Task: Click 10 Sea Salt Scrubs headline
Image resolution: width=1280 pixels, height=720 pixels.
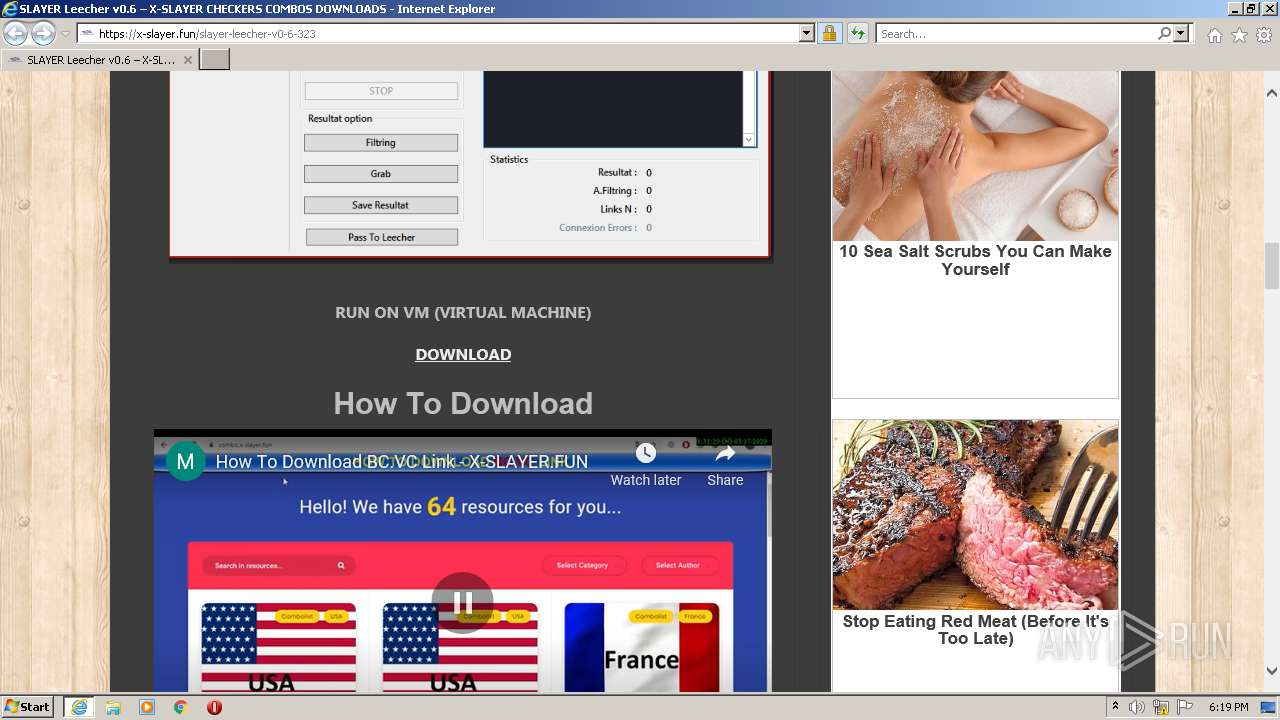Action: coord(975,260)
